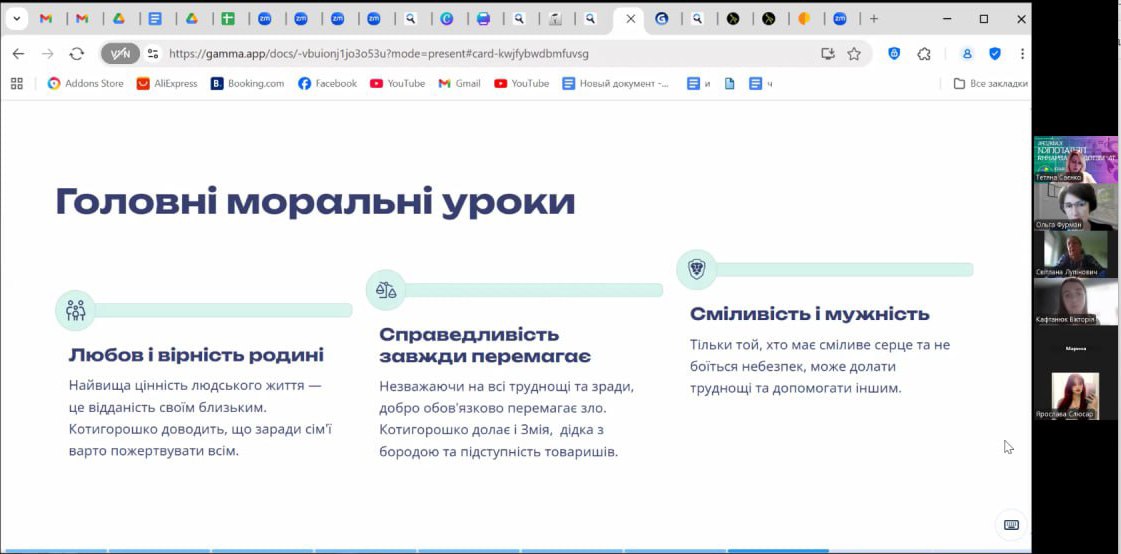The width and height of the screenshot is (1121, 554).
Task: Click the shield icon above Сміливість і мужність
Action: 696,269
